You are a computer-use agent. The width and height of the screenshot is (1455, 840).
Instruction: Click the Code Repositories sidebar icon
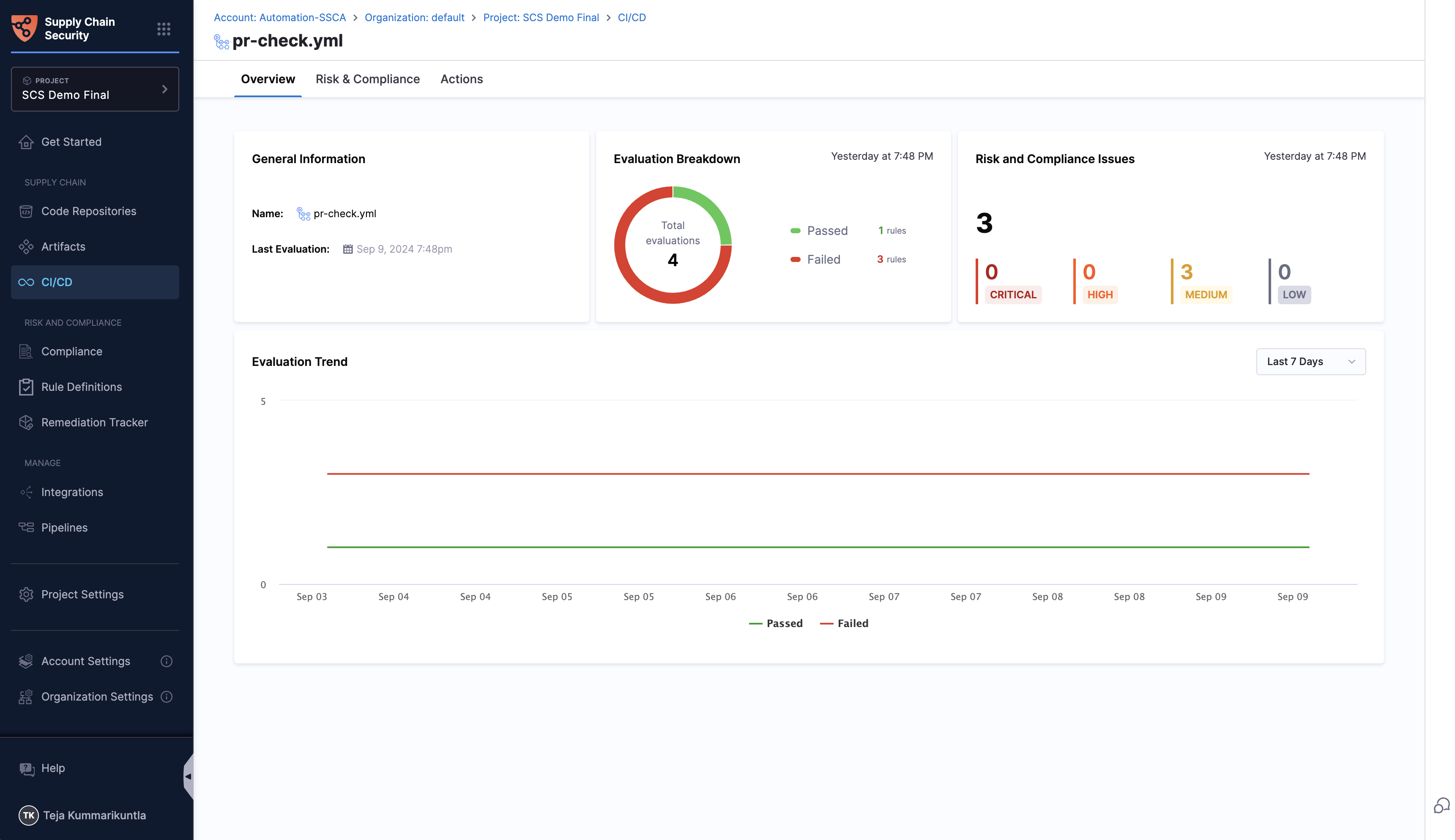click(x=26, y=211)
